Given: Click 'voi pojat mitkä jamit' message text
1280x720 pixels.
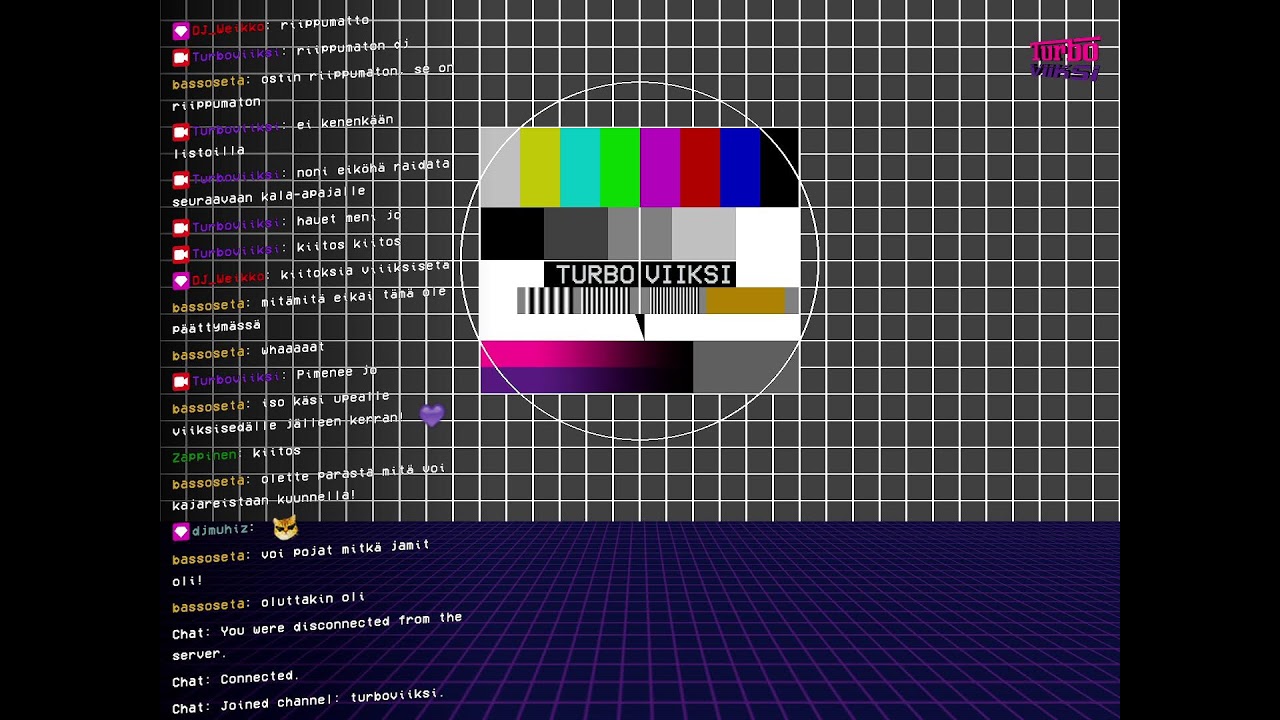Looking at the screenshot, I should coord(345,549).
